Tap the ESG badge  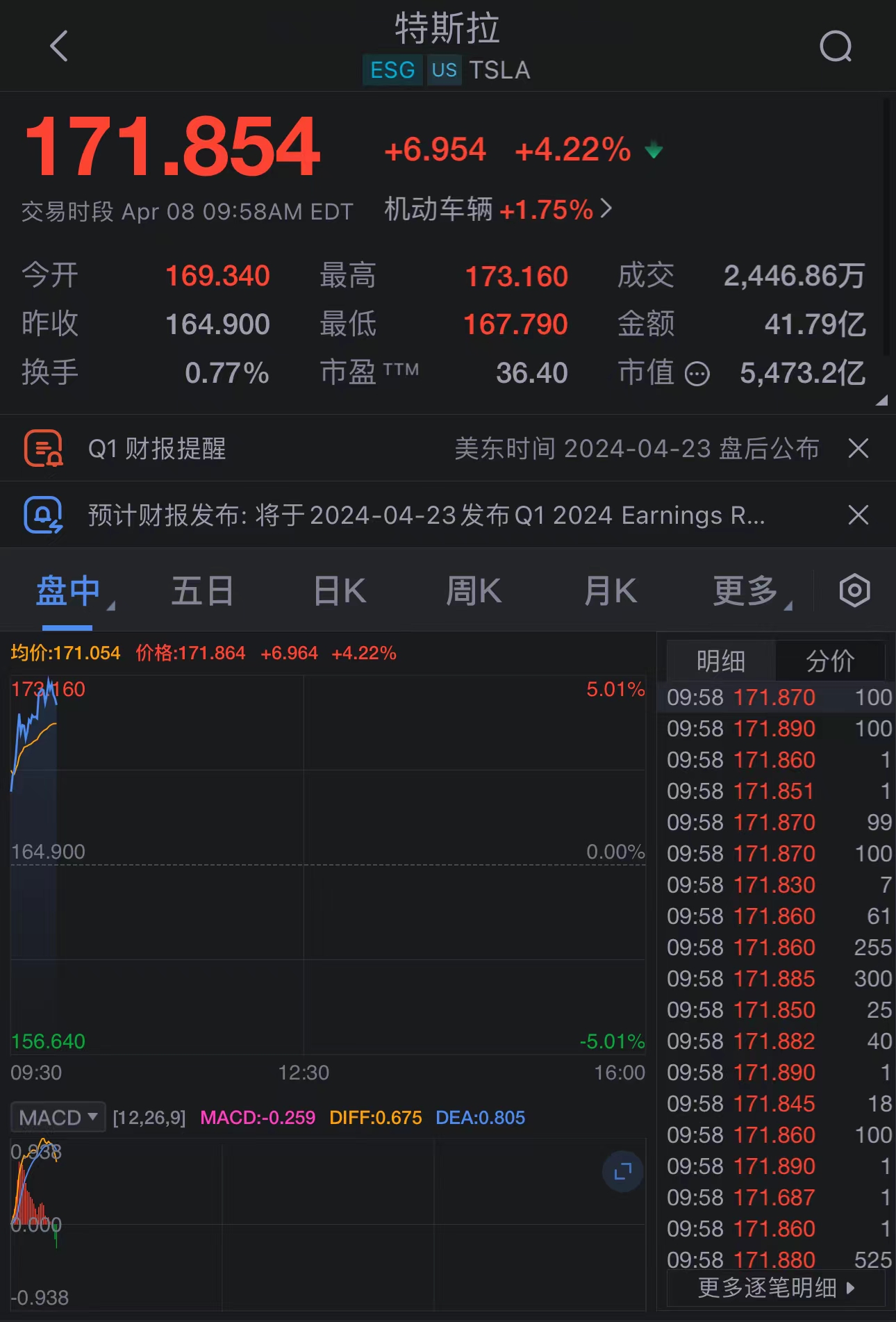[392, 70]
